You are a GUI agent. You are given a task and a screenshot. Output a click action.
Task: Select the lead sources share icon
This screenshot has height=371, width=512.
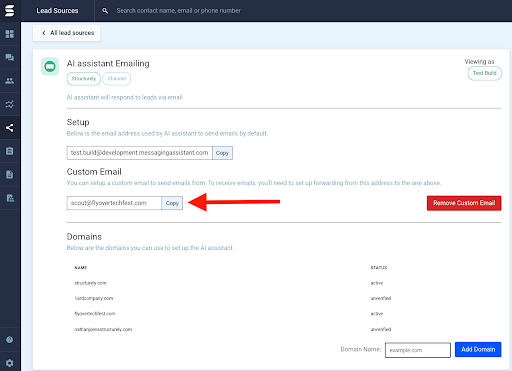point(10,128)
